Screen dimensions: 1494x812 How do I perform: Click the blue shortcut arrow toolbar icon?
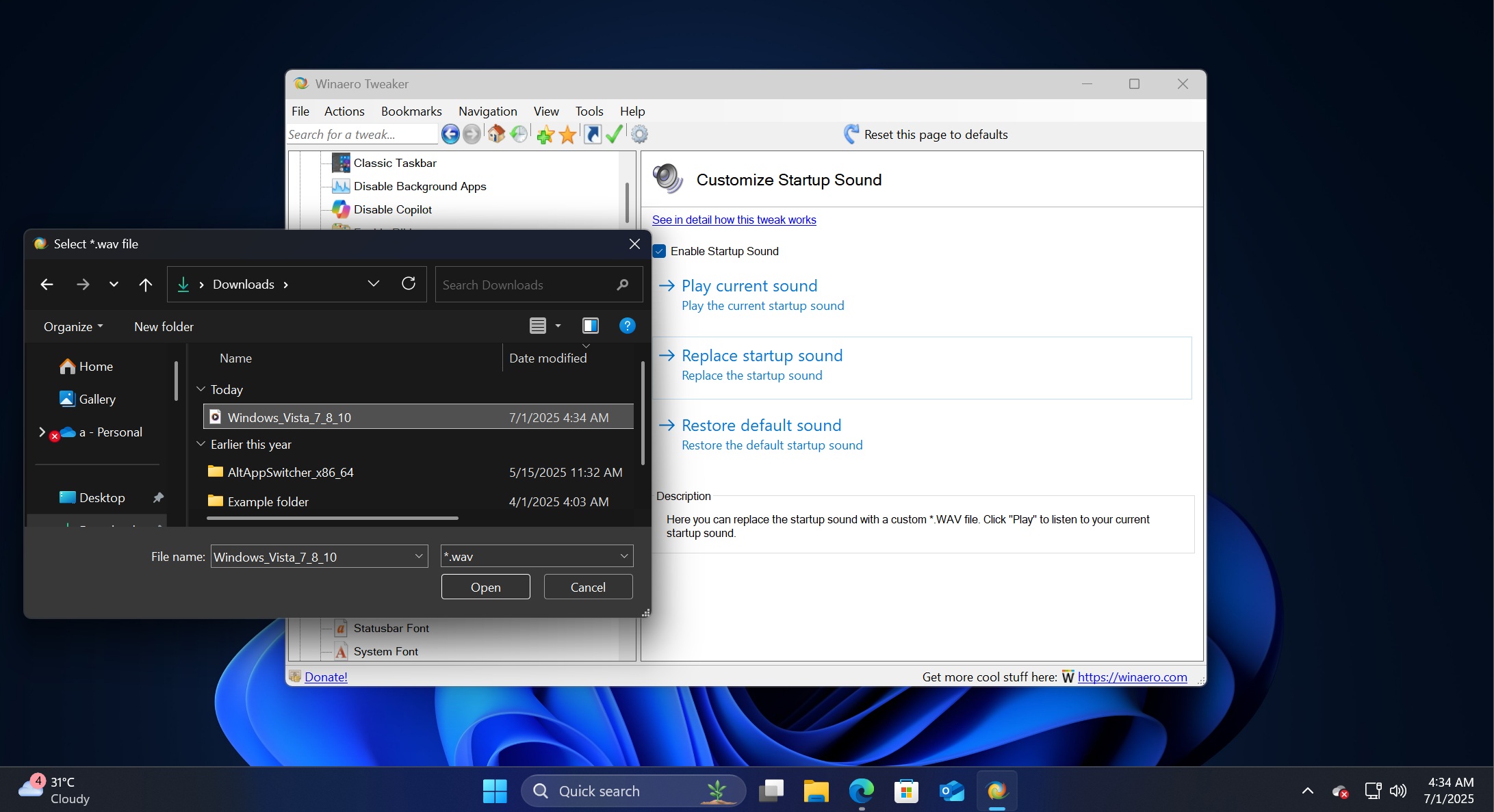593,134
